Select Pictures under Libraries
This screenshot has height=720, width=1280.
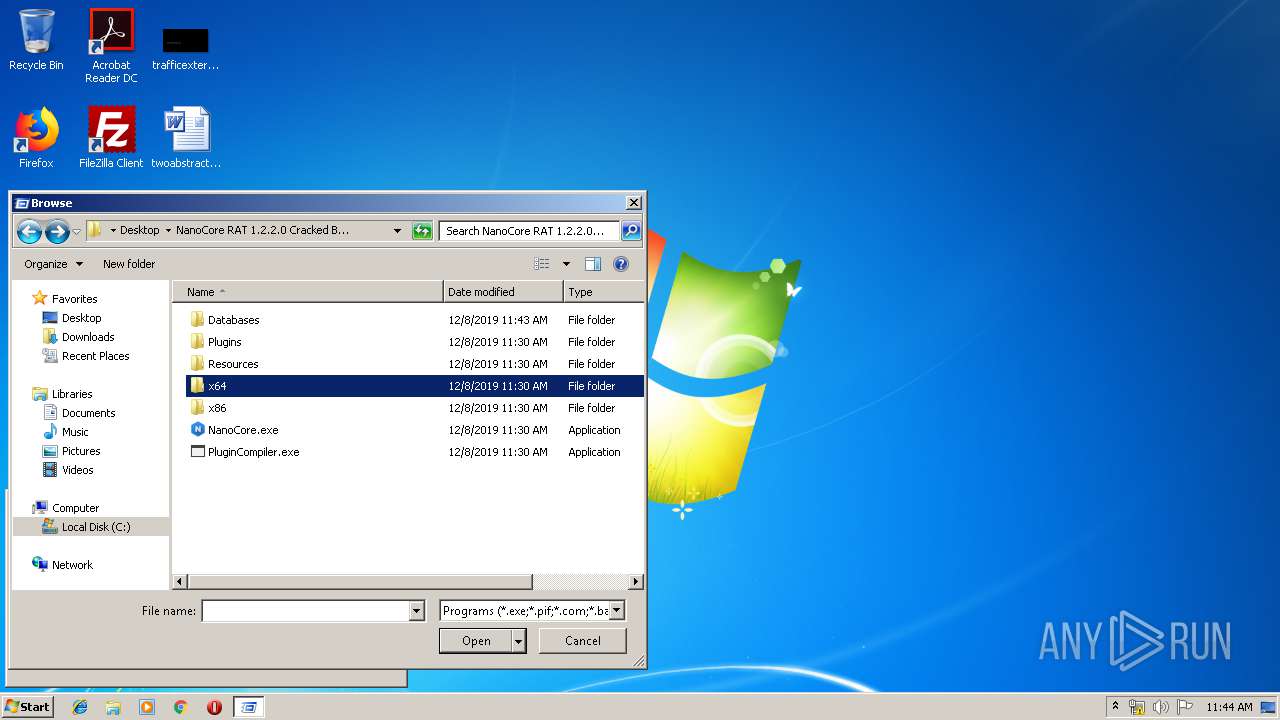click(81, 451)
